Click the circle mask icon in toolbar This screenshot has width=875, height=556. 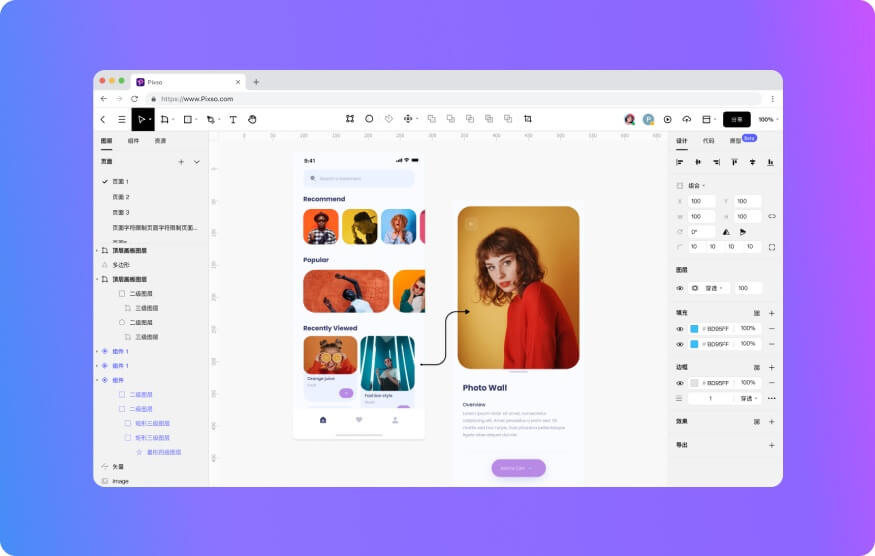click(x=369, y=119)
